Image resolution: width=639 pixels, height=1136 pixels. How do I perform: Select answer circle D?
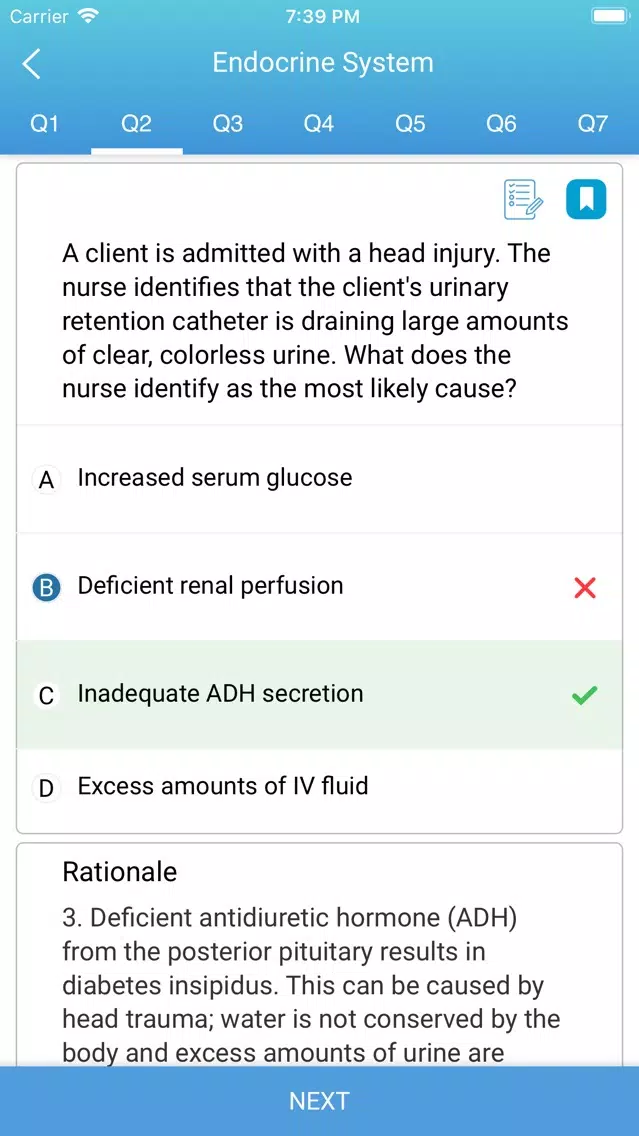(x=46, y=788)
